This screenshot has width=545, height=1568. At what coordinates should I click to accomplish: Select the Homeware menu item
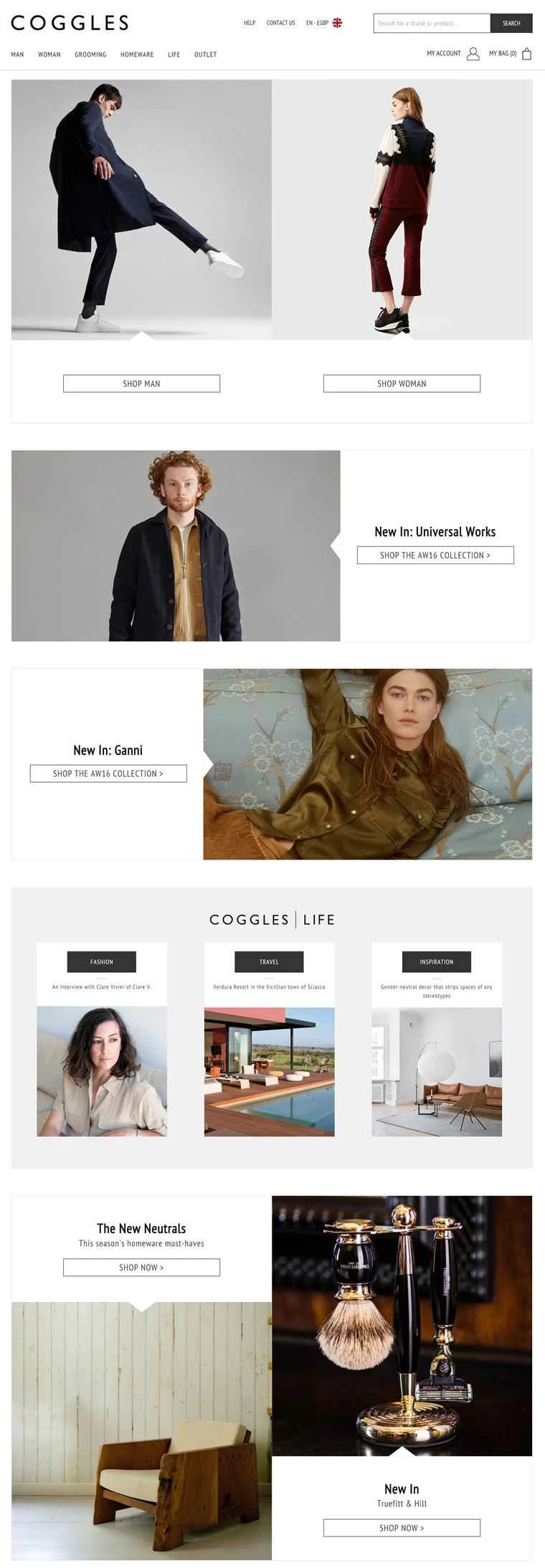137,54
